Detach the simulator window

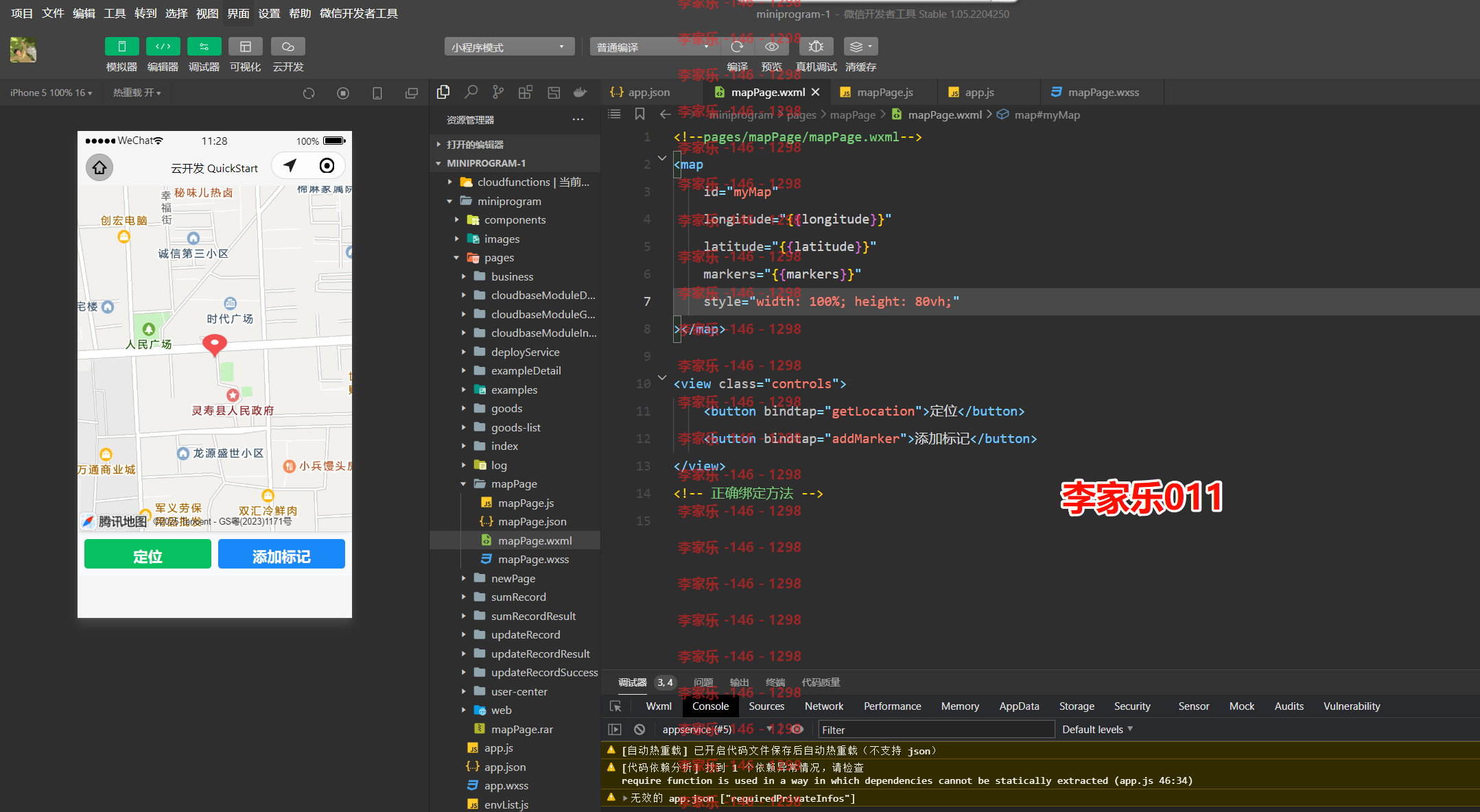[412, 93]
